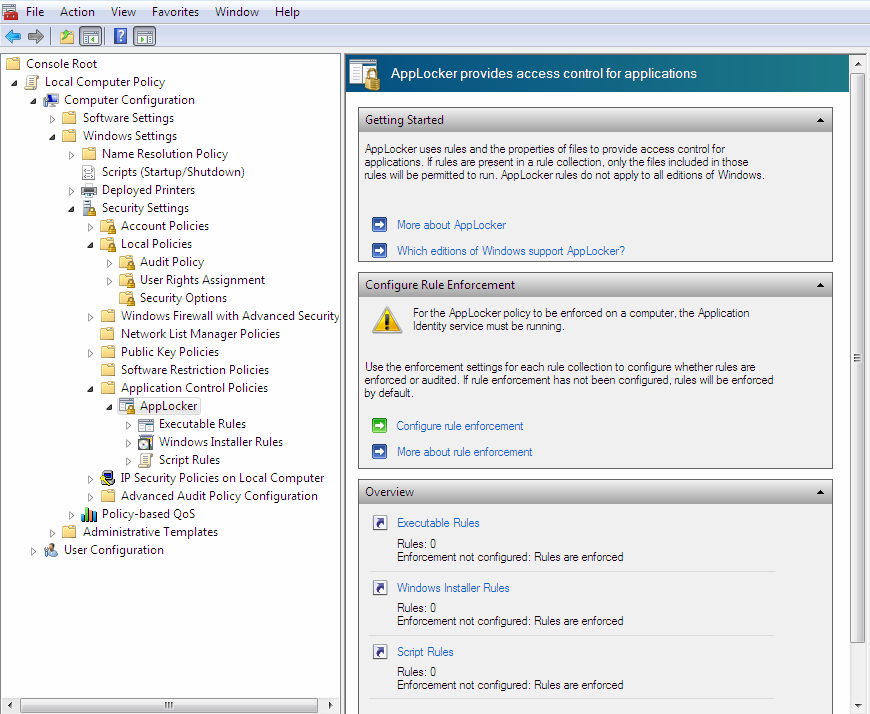The height and width of the screenshot is (714, 870).
Task: Select Policy-based QoS chart icon
Action: click(x=89, y=514)
